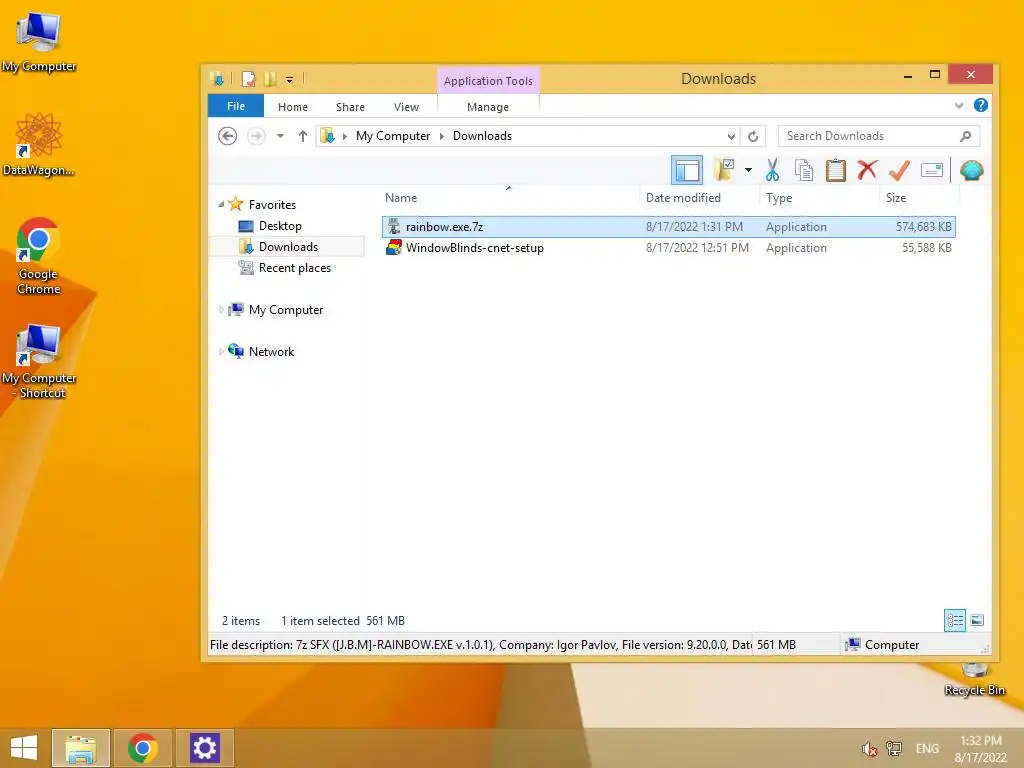Click the teal shell icon in toolbar

[x=972, y=170]
